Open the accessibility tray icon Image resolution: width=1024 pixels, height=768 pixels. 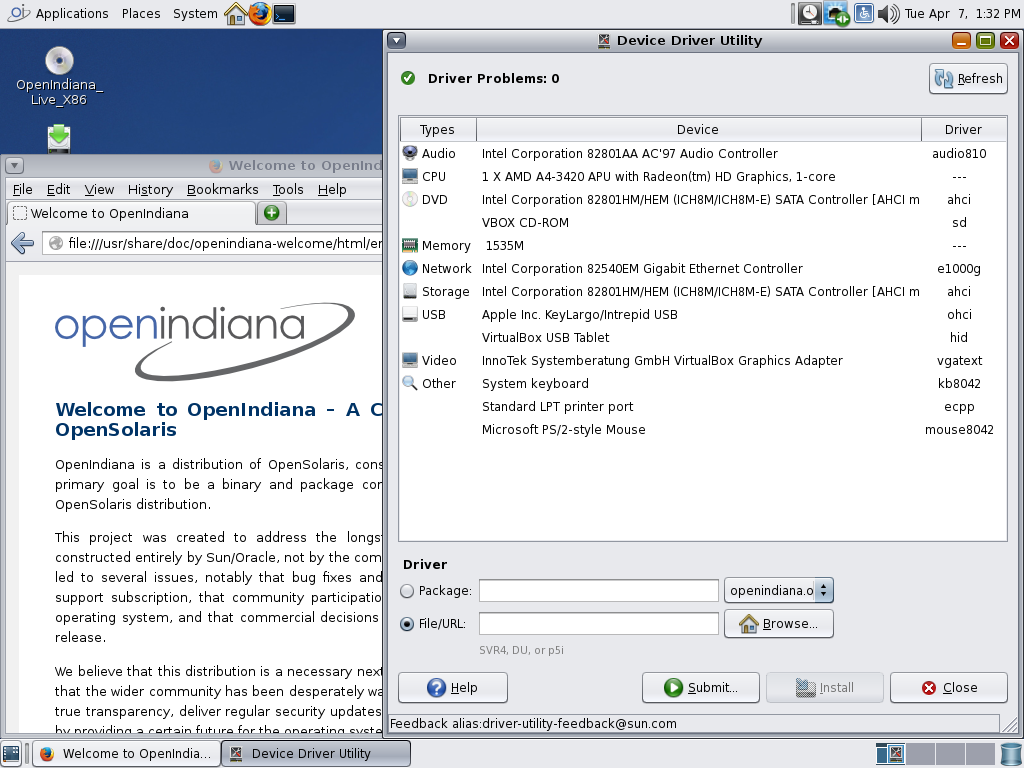pyautogui.click(x=863, y=14)
